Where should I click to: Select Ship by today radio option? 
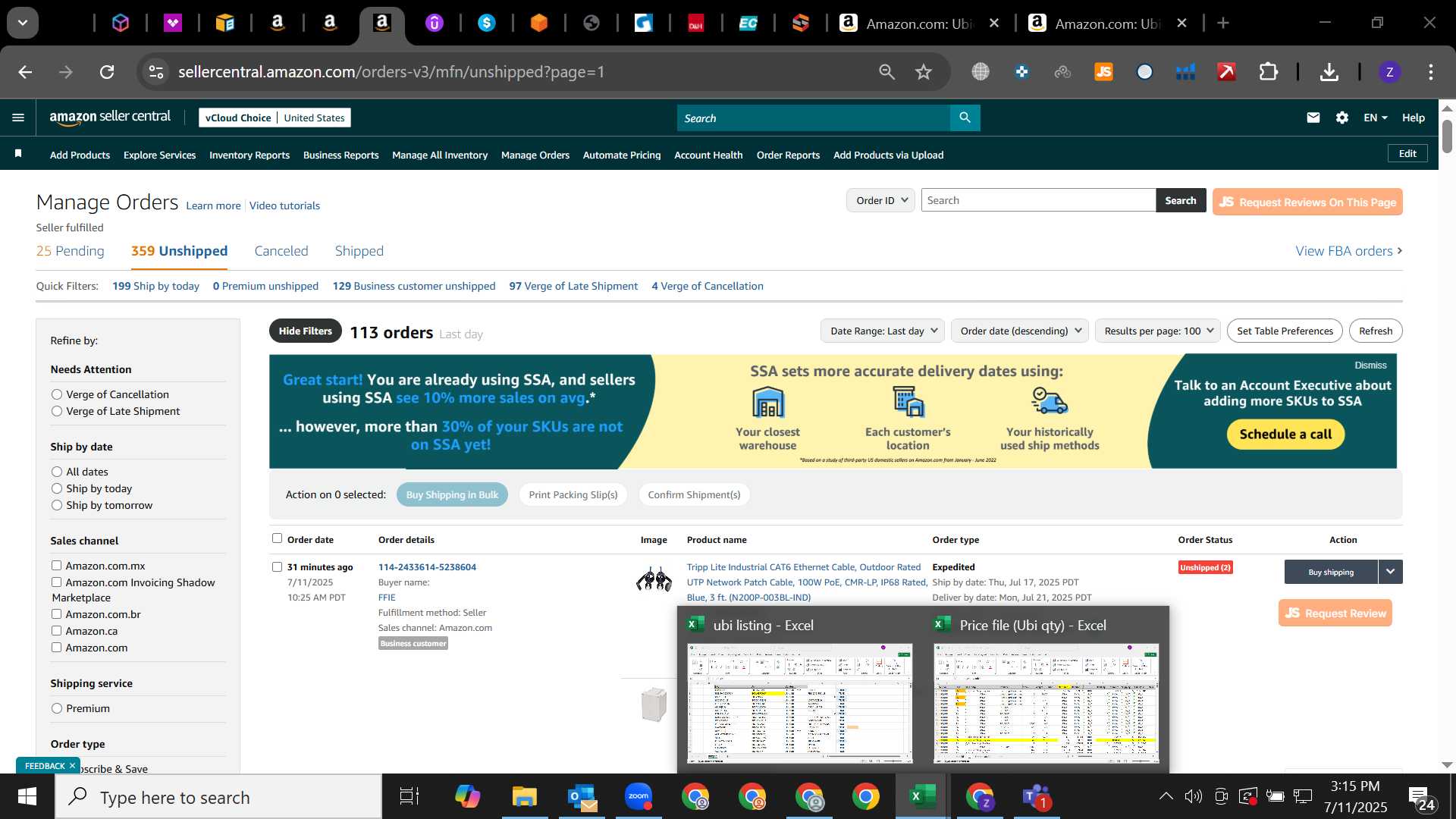[57, 488]
